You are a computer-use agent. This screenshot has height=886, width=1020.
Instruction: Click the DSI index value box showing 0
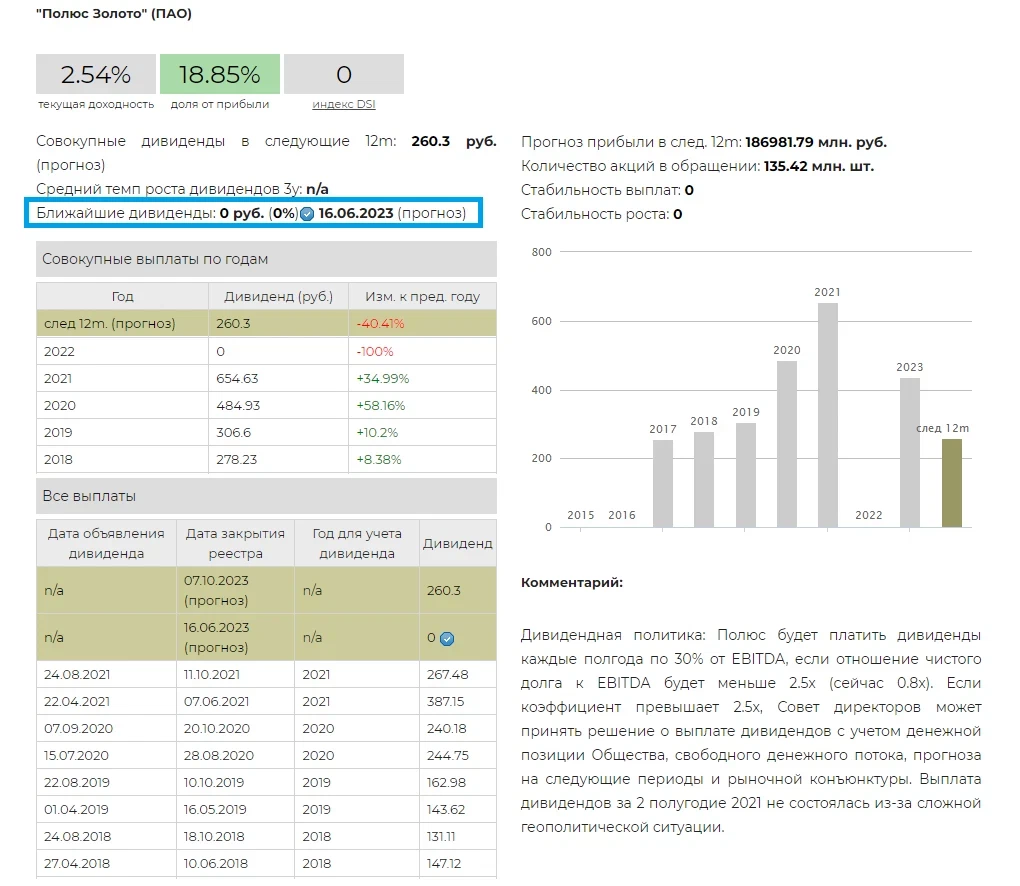coord(343,75)
